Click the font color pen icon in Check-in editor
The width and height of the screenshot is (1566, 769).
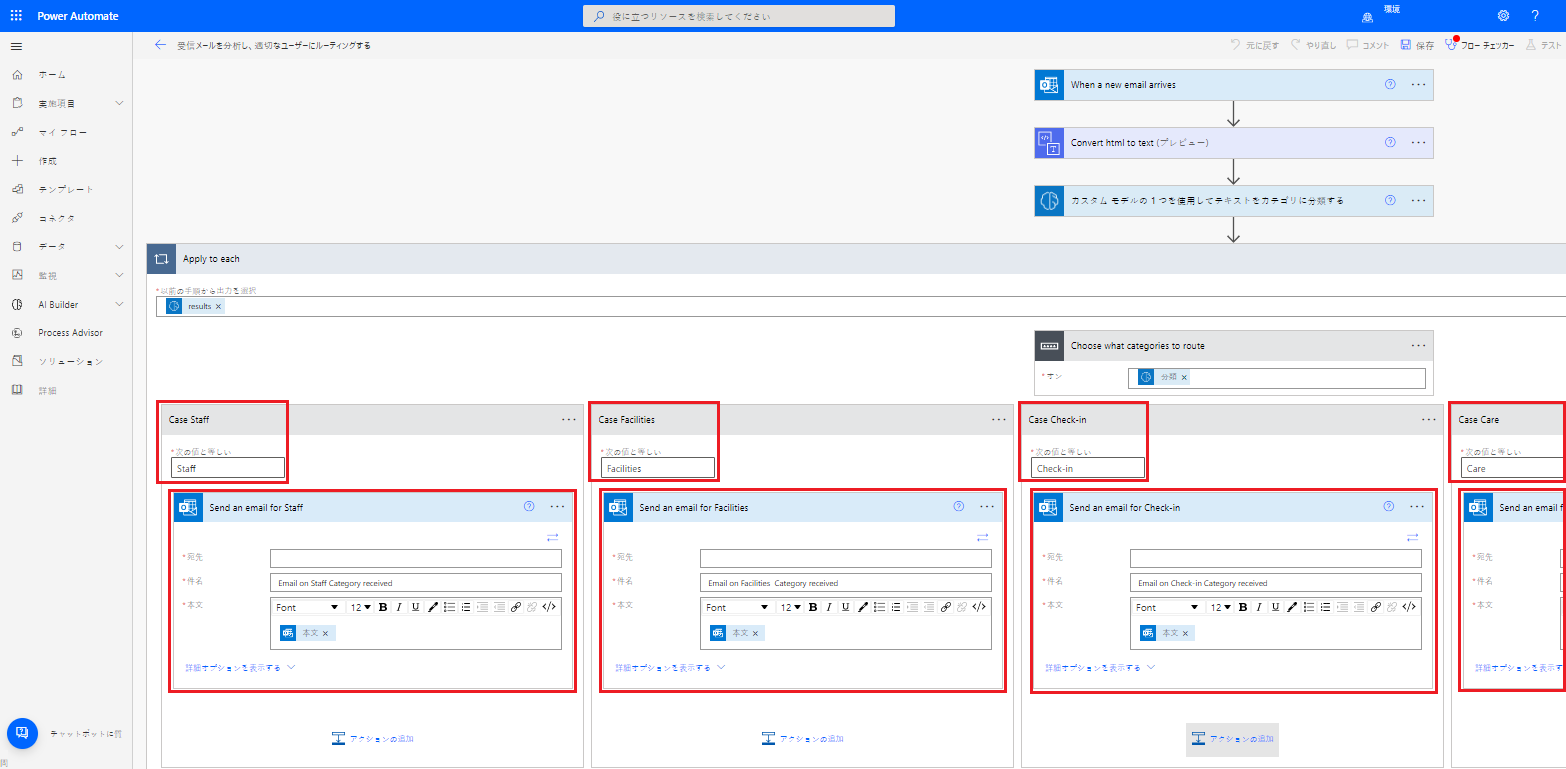(x=1291, y=606)
